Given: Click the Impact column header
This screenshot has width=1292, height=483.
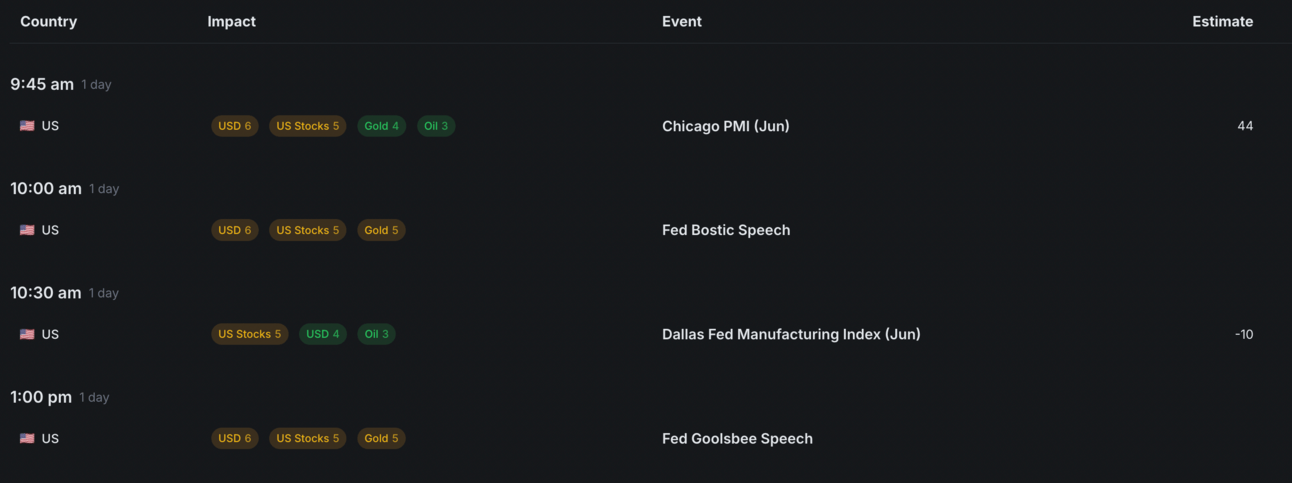Looking at the screenshot, I should coord(231,21).
